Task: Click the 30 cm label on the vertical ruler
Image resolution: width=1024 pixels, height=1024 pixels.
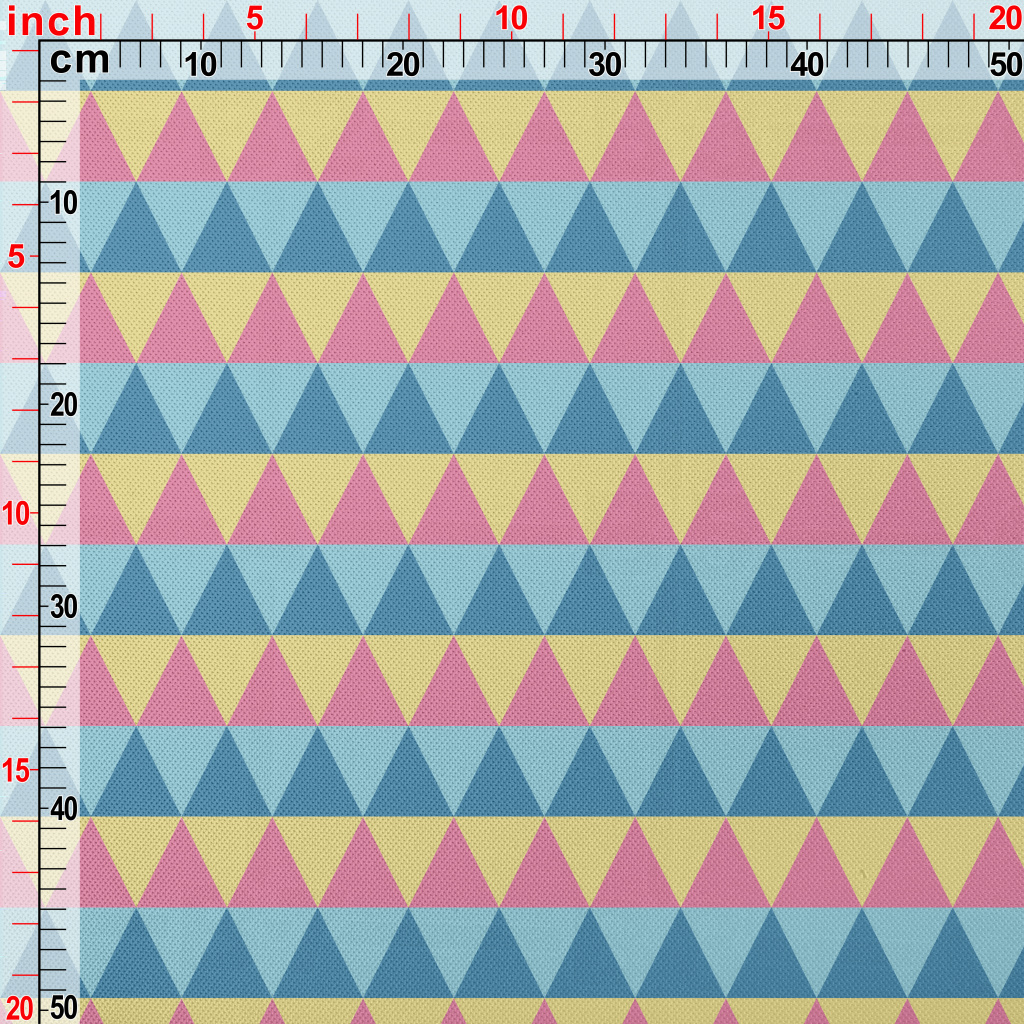Action: tap(64, 607)
